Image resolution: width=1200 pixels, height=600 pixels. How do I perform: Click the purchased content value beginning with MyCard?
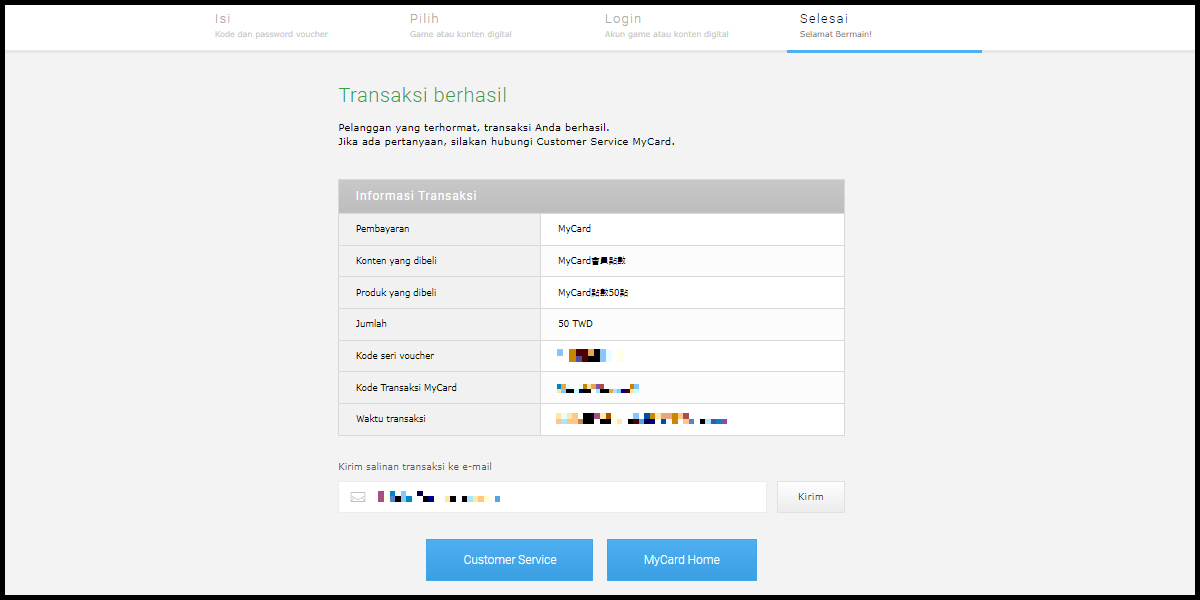[x=592, y=261]
